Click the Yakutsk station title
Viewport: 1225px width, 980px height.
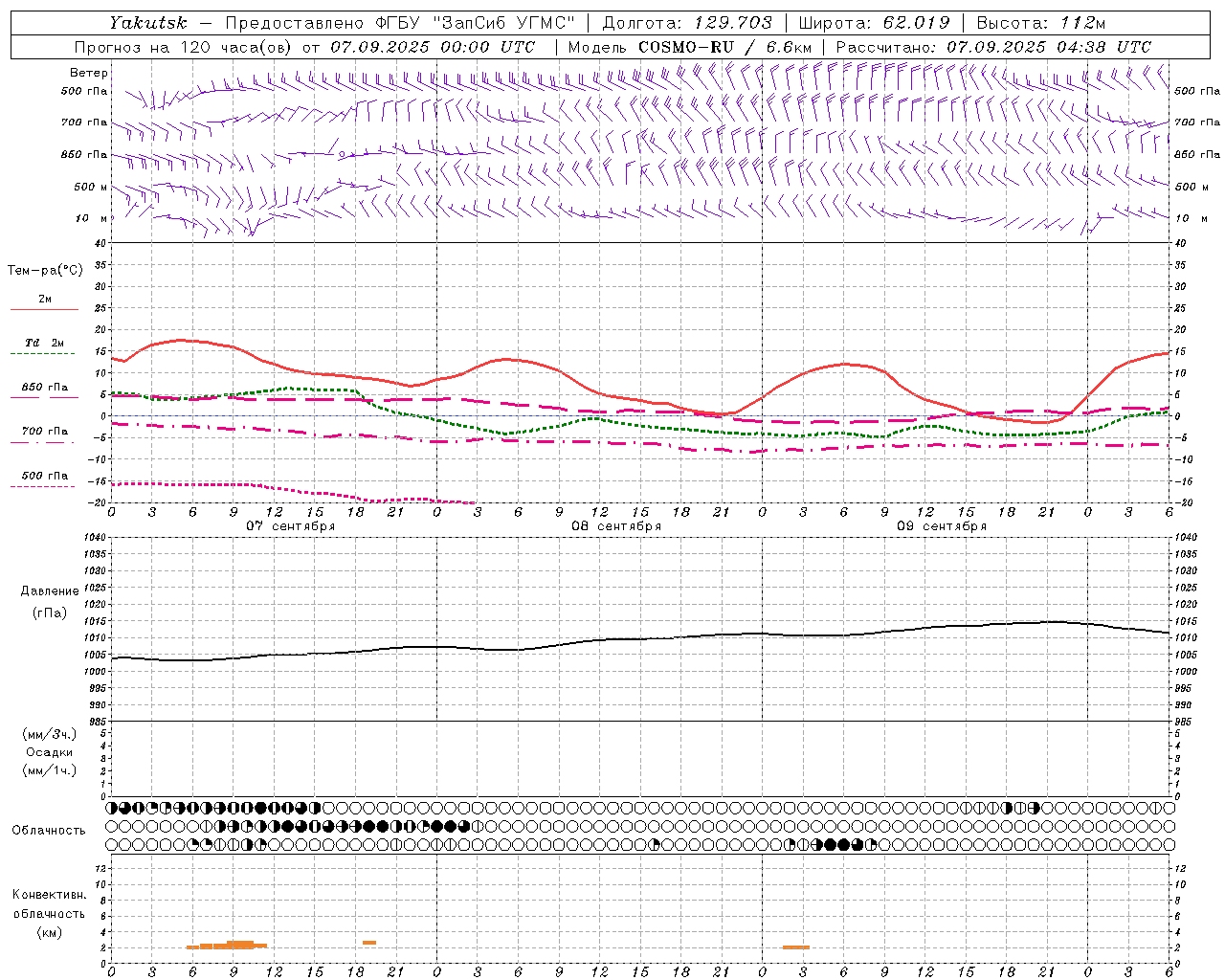pos(147,23)
